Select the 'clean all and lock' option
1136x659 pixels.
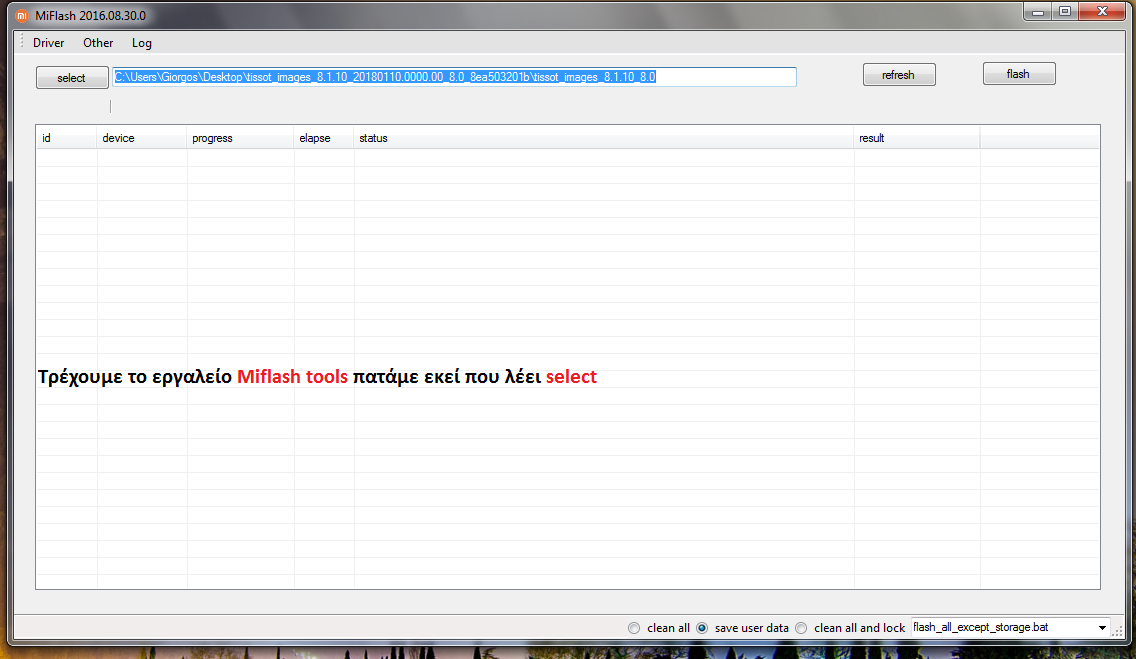(801, 628)
